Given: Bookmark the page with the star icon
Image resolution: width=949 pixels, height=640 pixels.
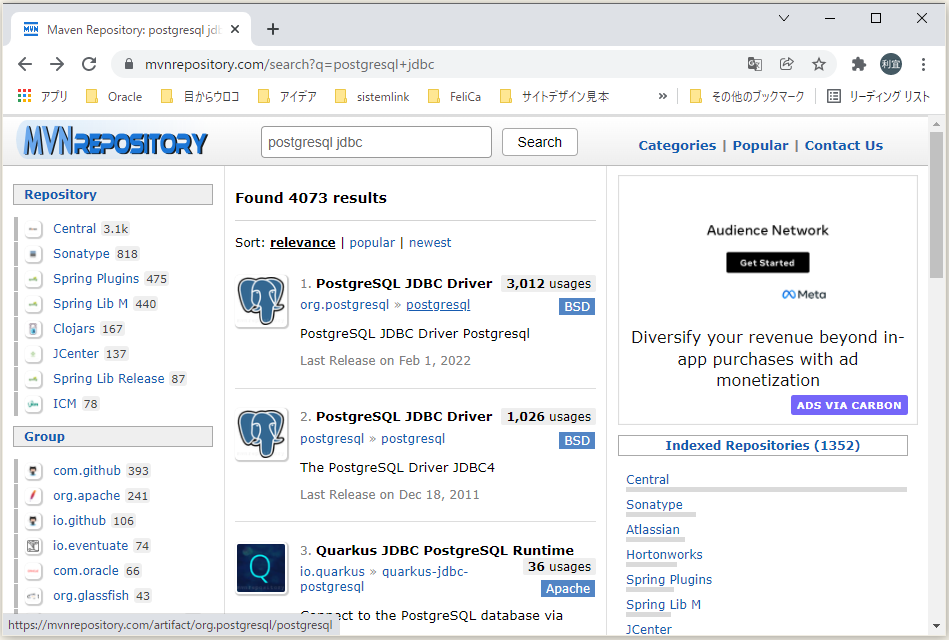Looking at the screenshot, I should pos(819,62).
